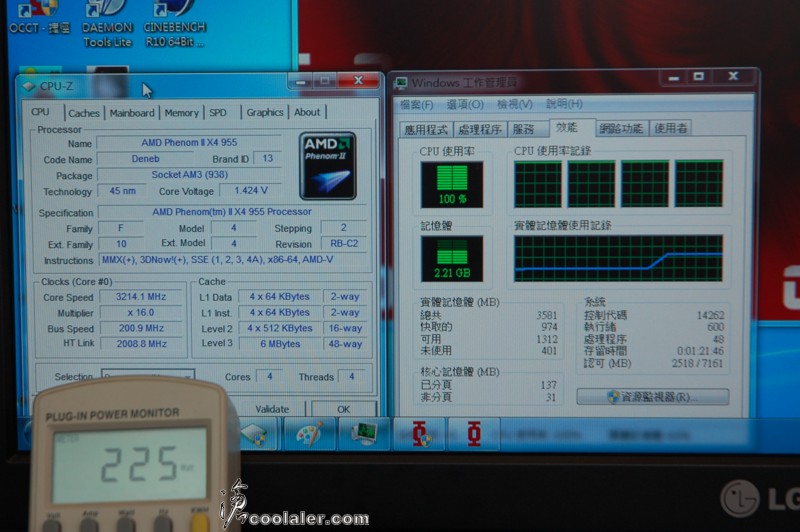Screen dimensions: 800x532
Task: Click the 記憶體 2.21 GB meter
Action: point(452,259)
